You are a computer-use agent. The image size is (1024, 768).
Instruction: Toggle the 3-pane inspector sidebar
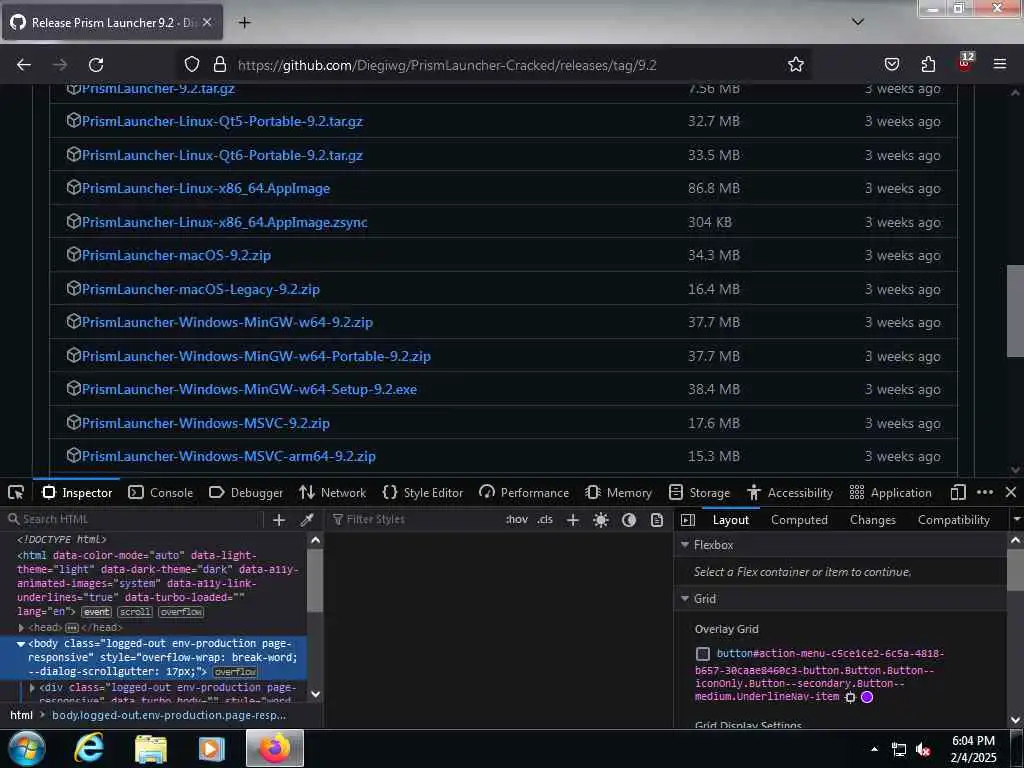point(688,520)
